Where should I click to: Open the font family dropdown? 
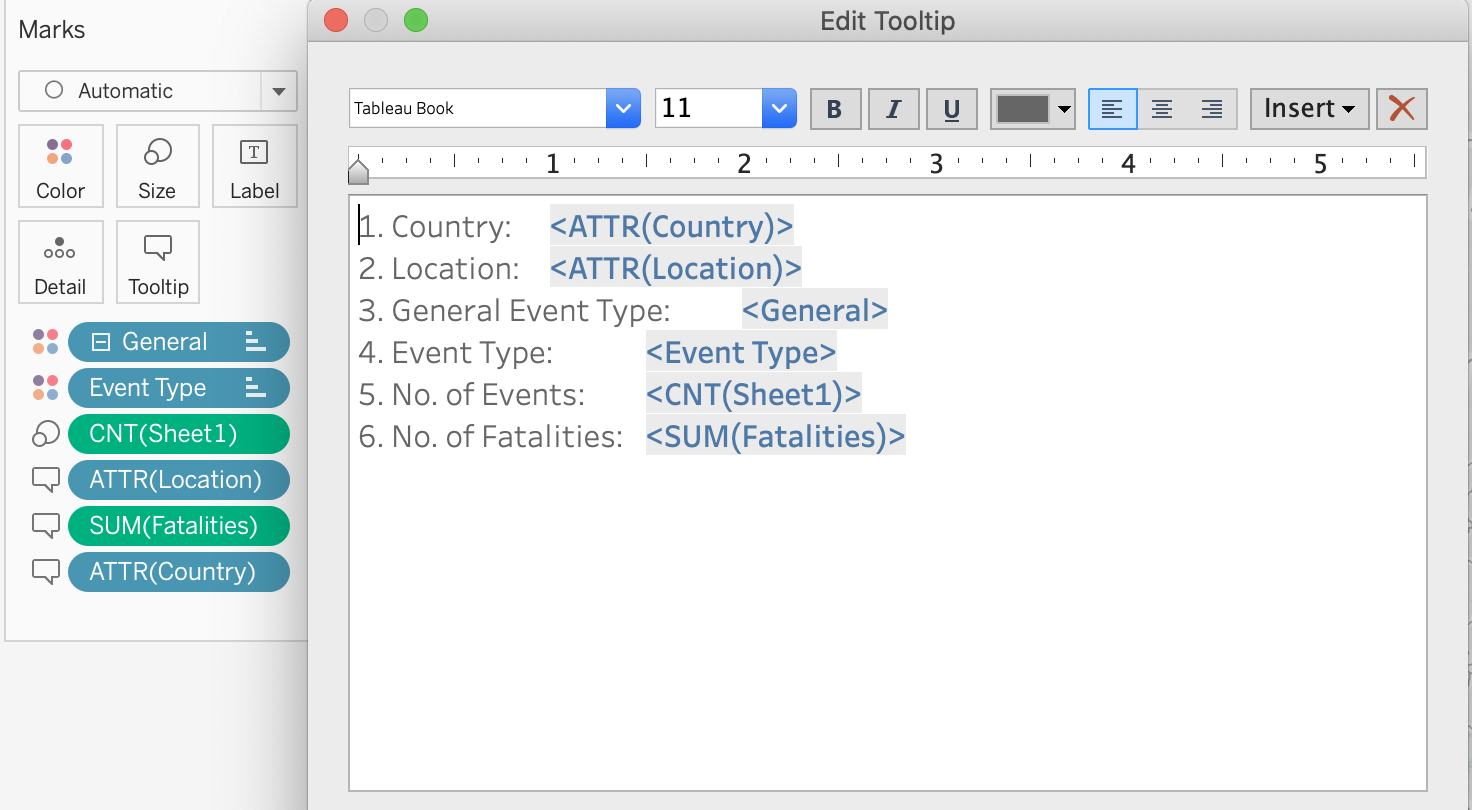click(x=622, y=109)
